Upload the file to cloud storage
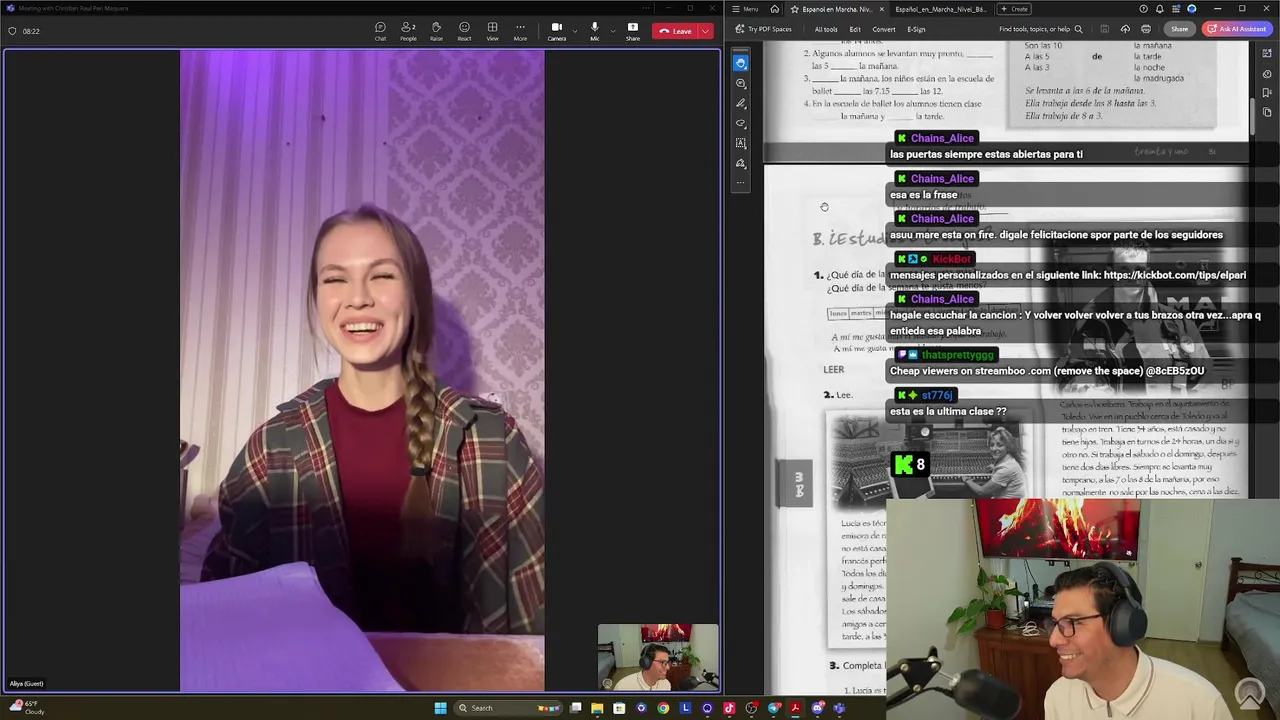 tap(1125, 29)
